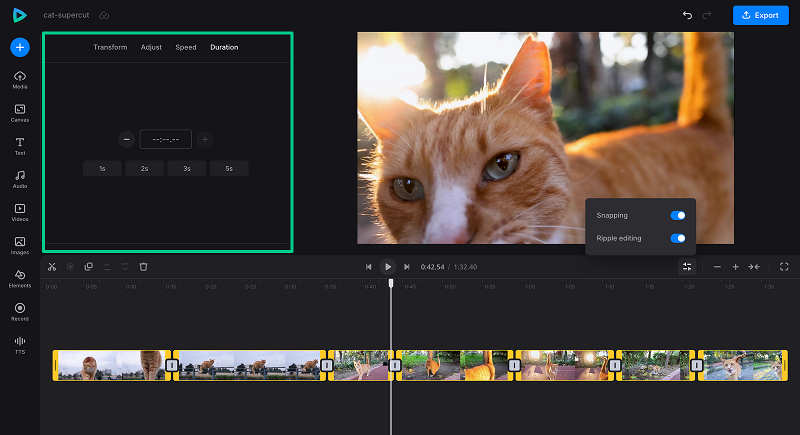Click the transition marker at the playhead
Screen dimensions: 800x435
click(395, 365)
